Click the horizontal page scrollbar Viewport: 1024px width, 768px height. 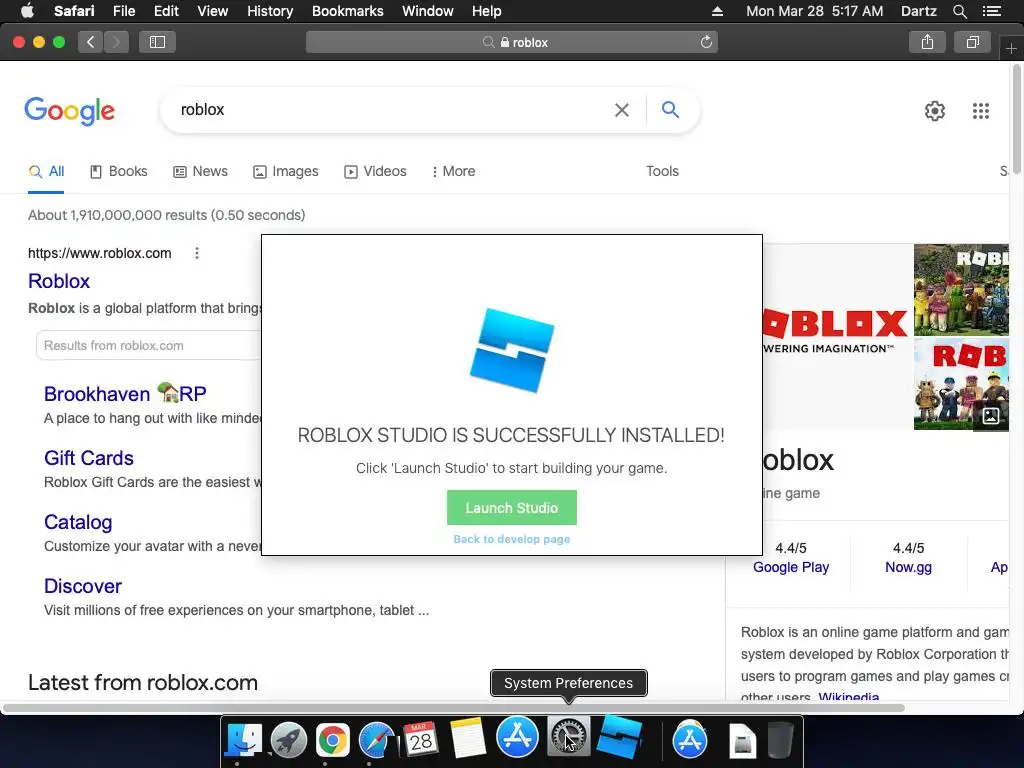[454, 708]
